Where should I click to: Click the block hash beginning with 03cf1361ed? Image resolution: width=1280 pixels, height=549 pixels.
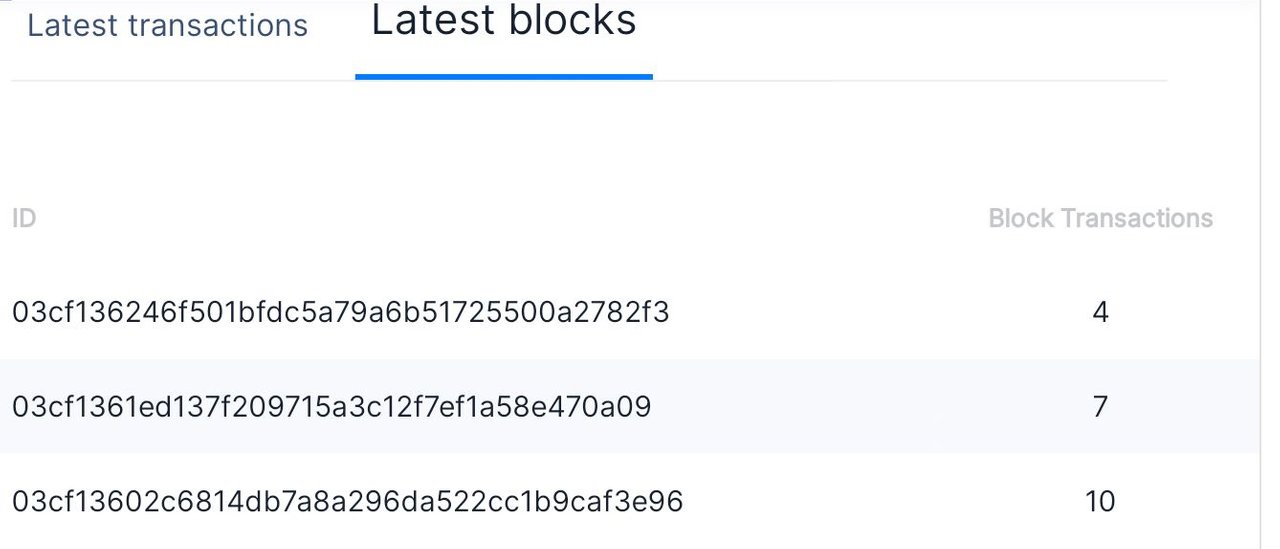click(331, 407)
